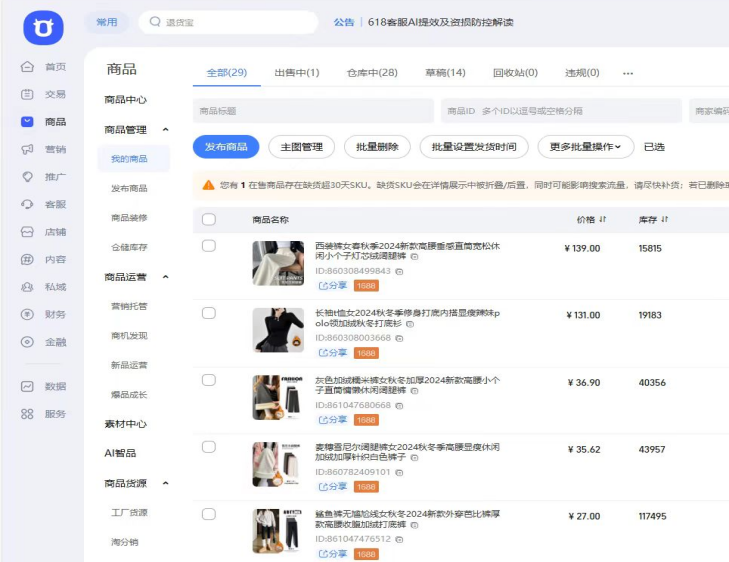The image size is (729, 562).
Task: Select the 店铺 shop icon
Action: click(x=27, y=232)
